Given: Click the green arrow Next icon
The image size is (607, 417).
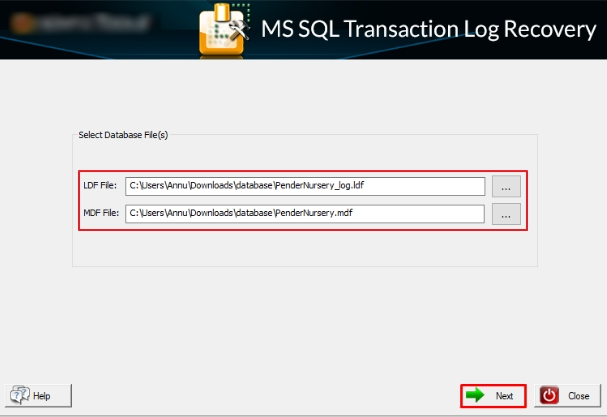Looking at the screenshot, I should pyautogui.click(x=475, y=395).
